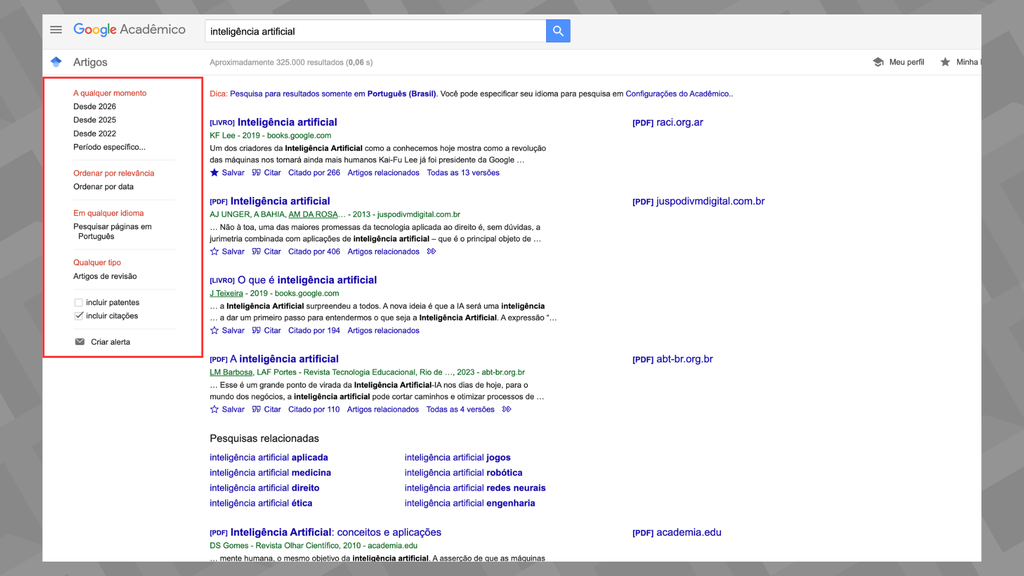The width and height of the screenshot is (1024, 576).
Task: Click author link J Teixeira
Action: 226,293
